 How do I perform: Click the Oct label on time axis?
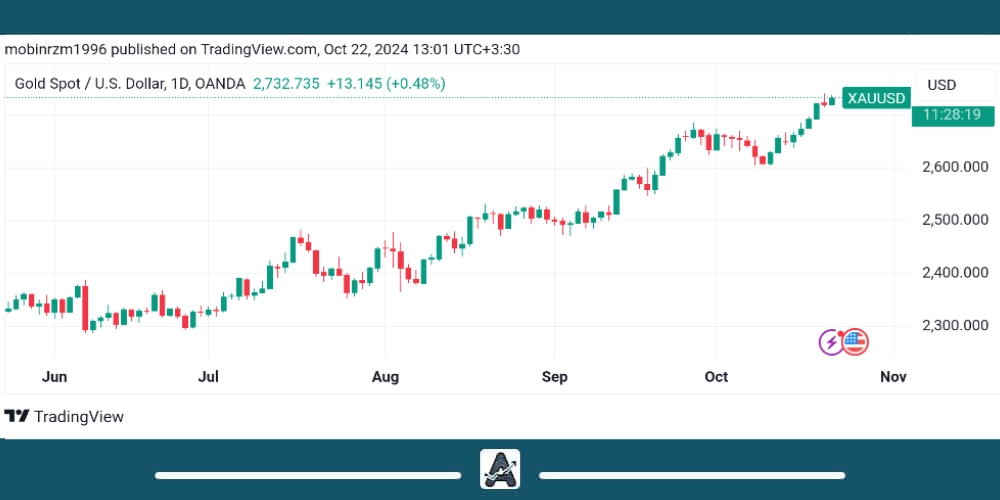(x=716, y=377)
